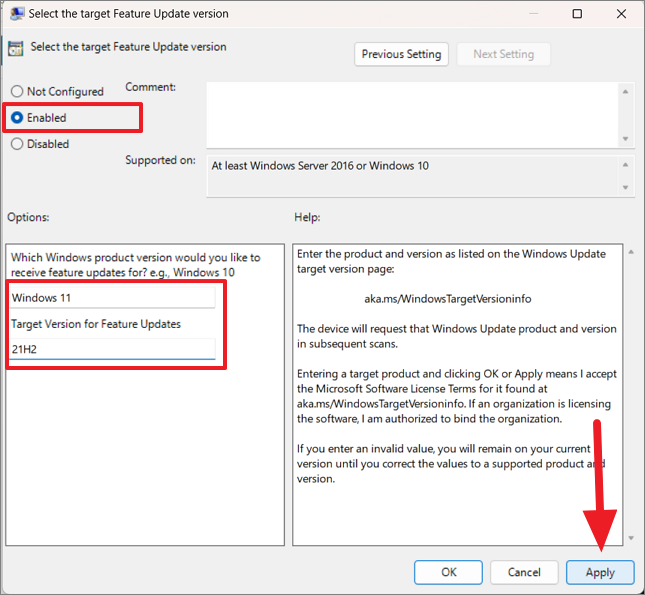
Task: Click inside the Comment text box
Action: (411, 115)
